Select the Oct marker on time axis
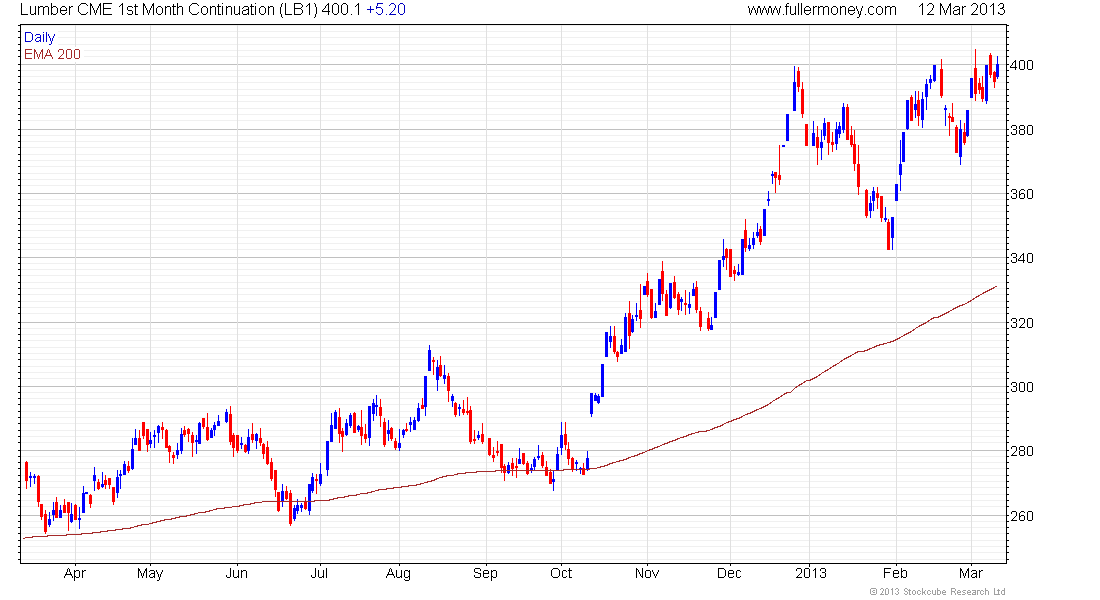The height and width of the screenshot is (600, 1100). [x=561, y=574]
